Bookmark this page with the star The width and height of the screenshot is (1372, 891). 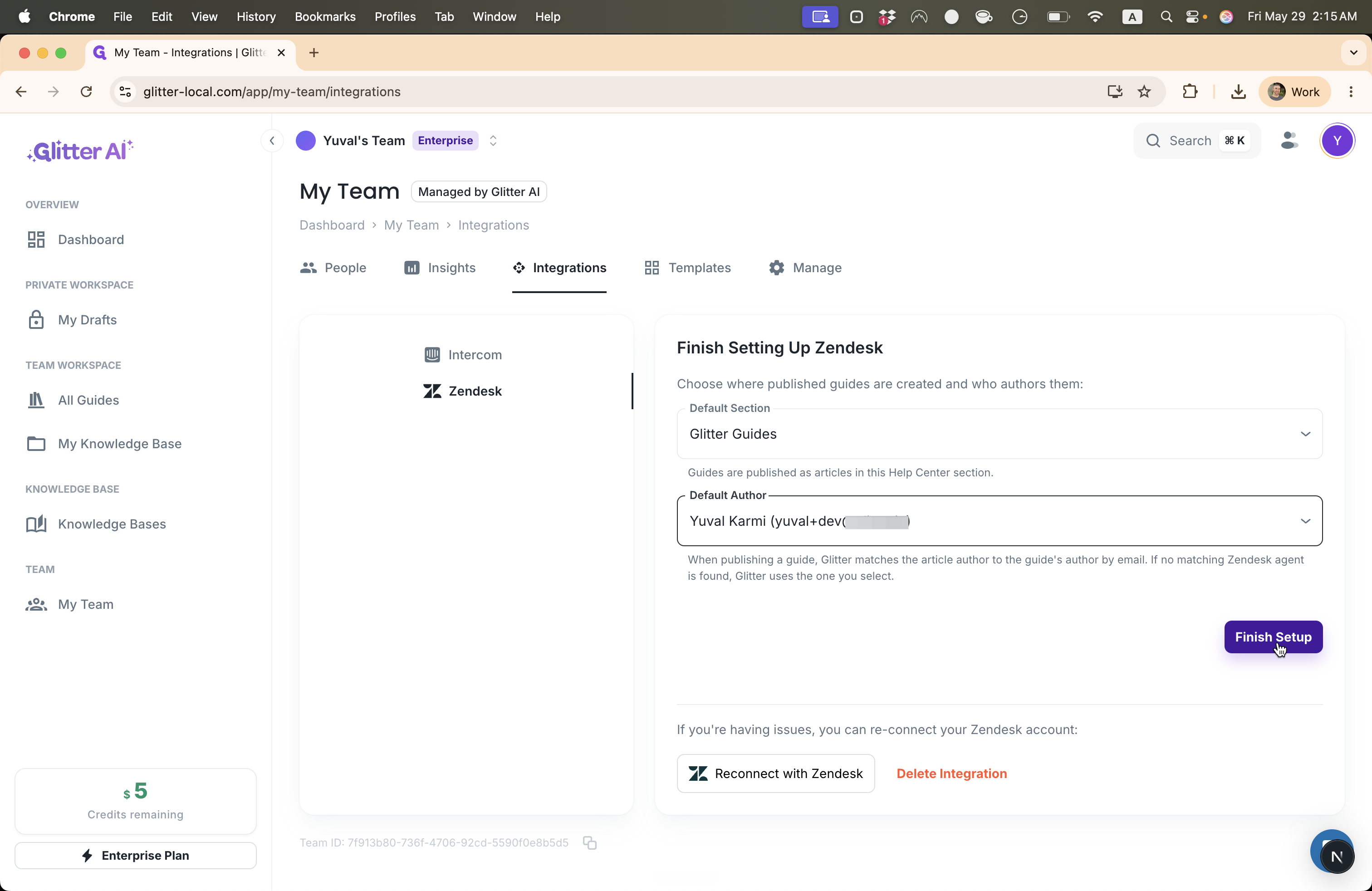pyautogui.click(x=1144, y=92)
